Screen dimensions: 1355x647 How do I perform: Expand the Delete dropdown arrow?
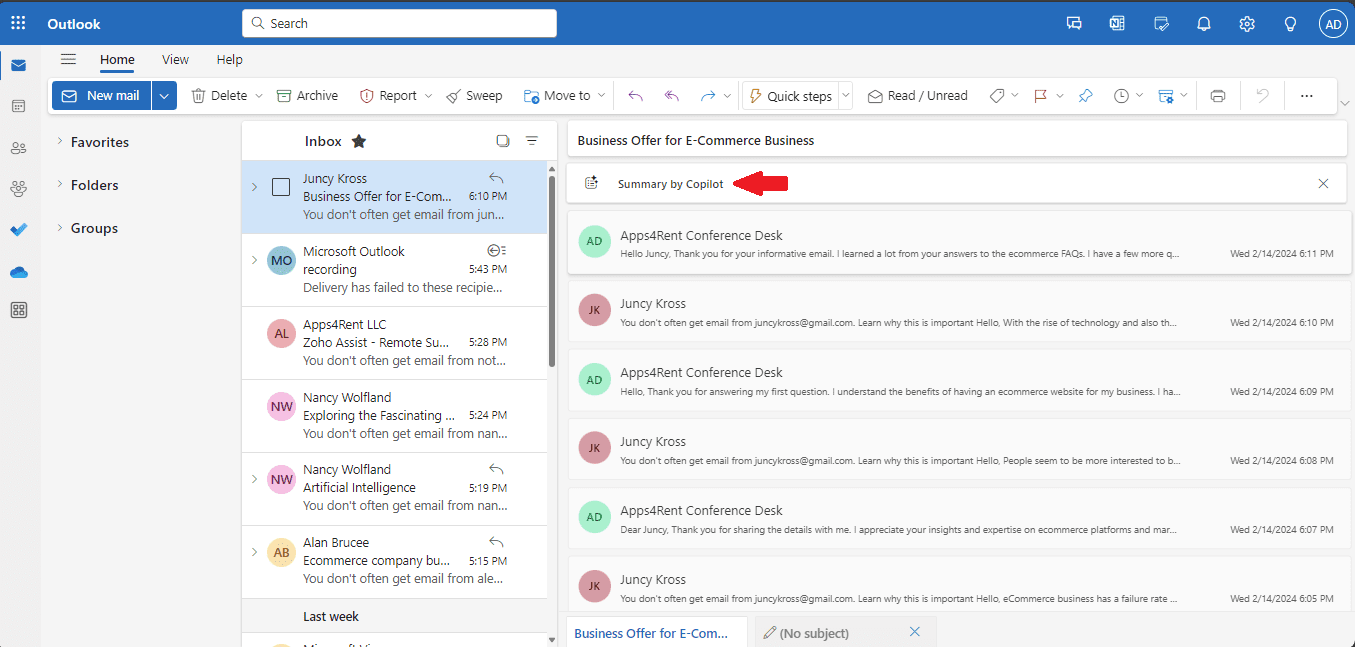pos(259,96)
